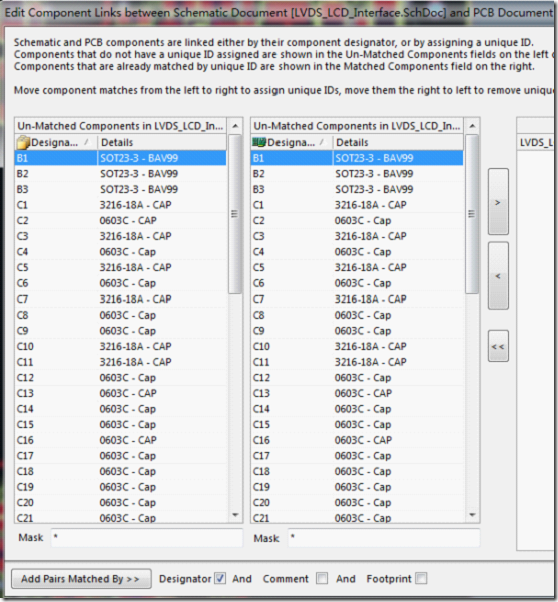The height and width of the screenshot is (602, 558).
Task: Click the Mask field under middle list
Action: [x=384, y=537]
